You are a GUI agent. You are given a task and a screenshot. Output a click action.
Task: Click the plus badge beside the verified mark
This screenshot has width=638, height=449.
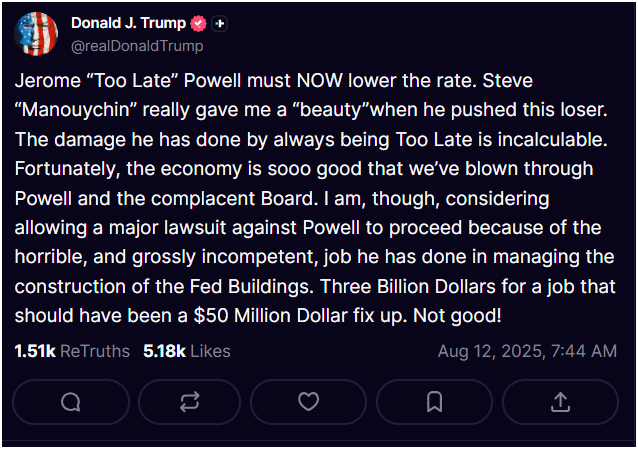219,24
